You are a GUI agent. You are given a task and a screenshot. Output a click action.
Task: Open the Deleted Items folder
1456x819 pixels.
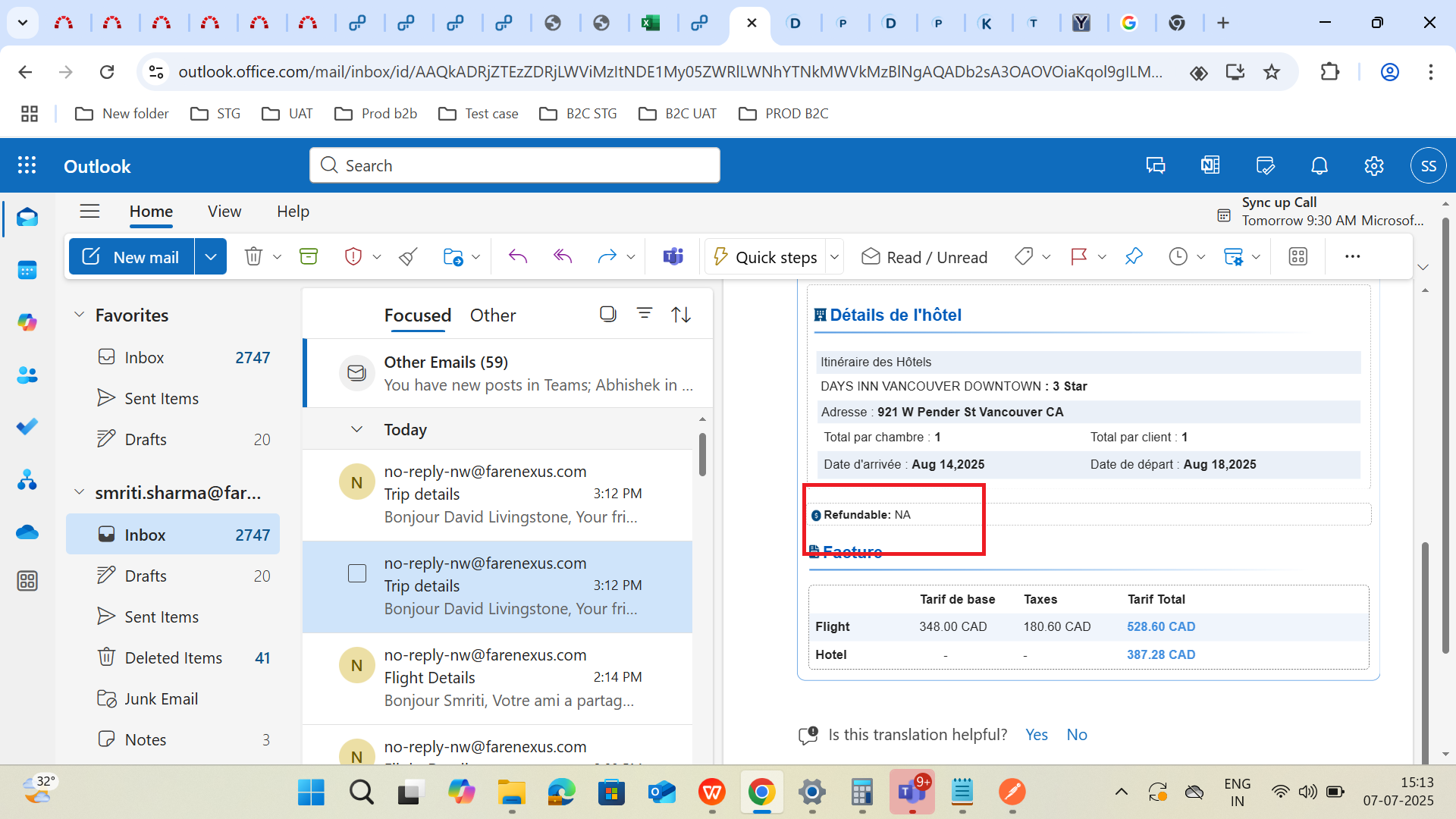coord(173,657)
